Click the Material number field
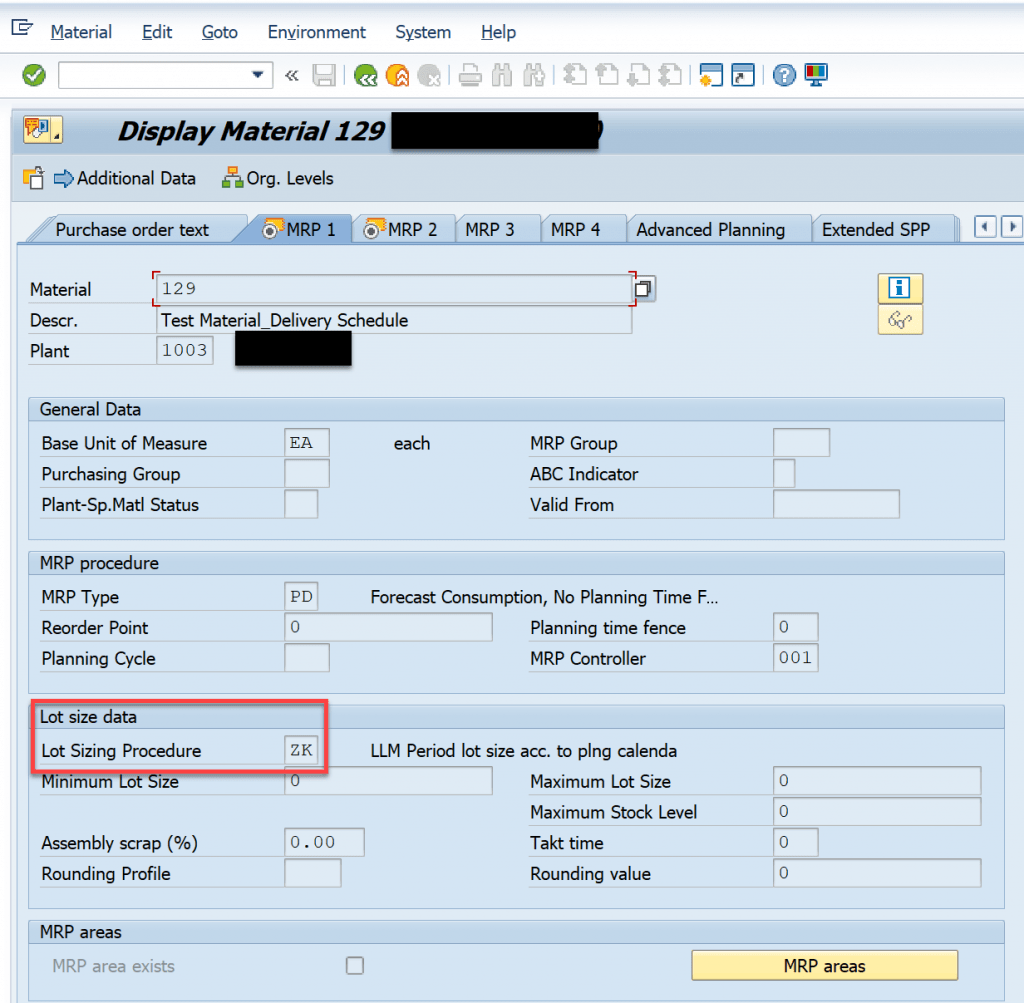Image resolution: width=1024 pixels, height=1003 pixels. point(394,289)
